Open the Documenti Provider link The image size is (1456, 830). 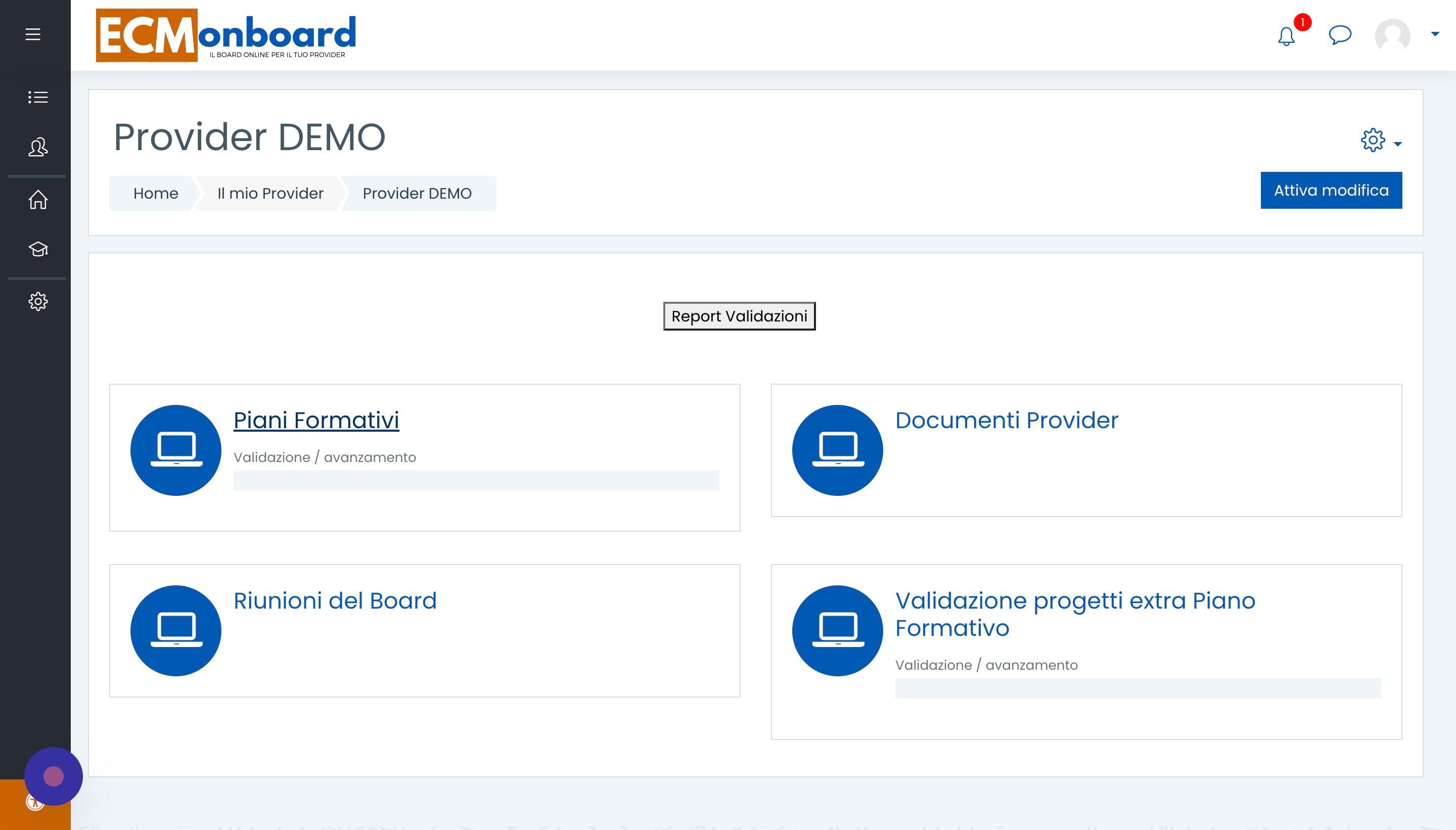coord(1006,421)
